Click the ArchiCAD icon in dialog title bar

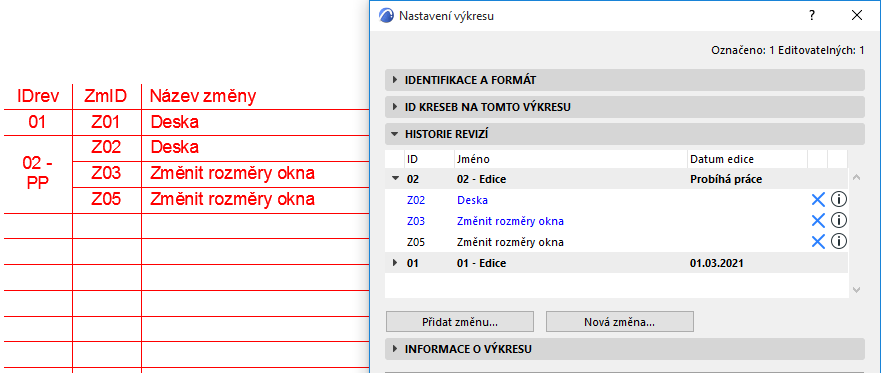tap(386, 16)
